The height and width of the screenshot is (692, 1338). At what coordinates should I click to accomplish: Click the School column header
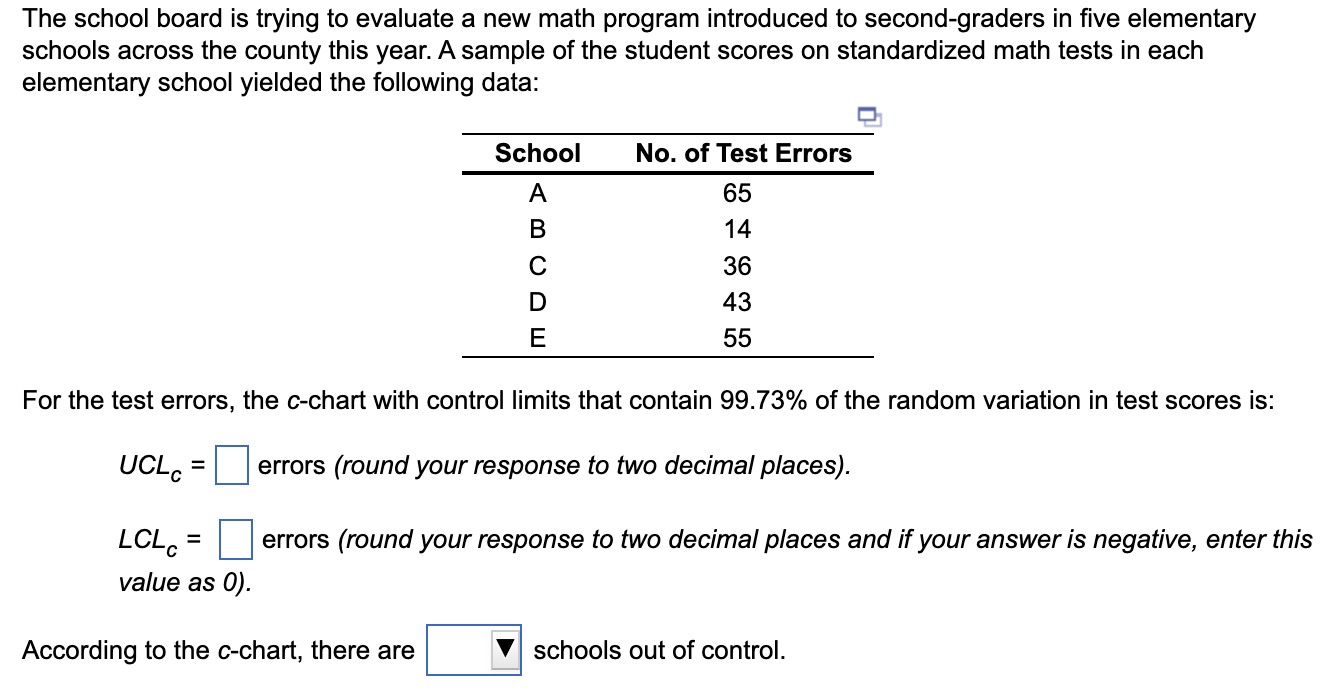pyautogui.click(x=538, y=153)
